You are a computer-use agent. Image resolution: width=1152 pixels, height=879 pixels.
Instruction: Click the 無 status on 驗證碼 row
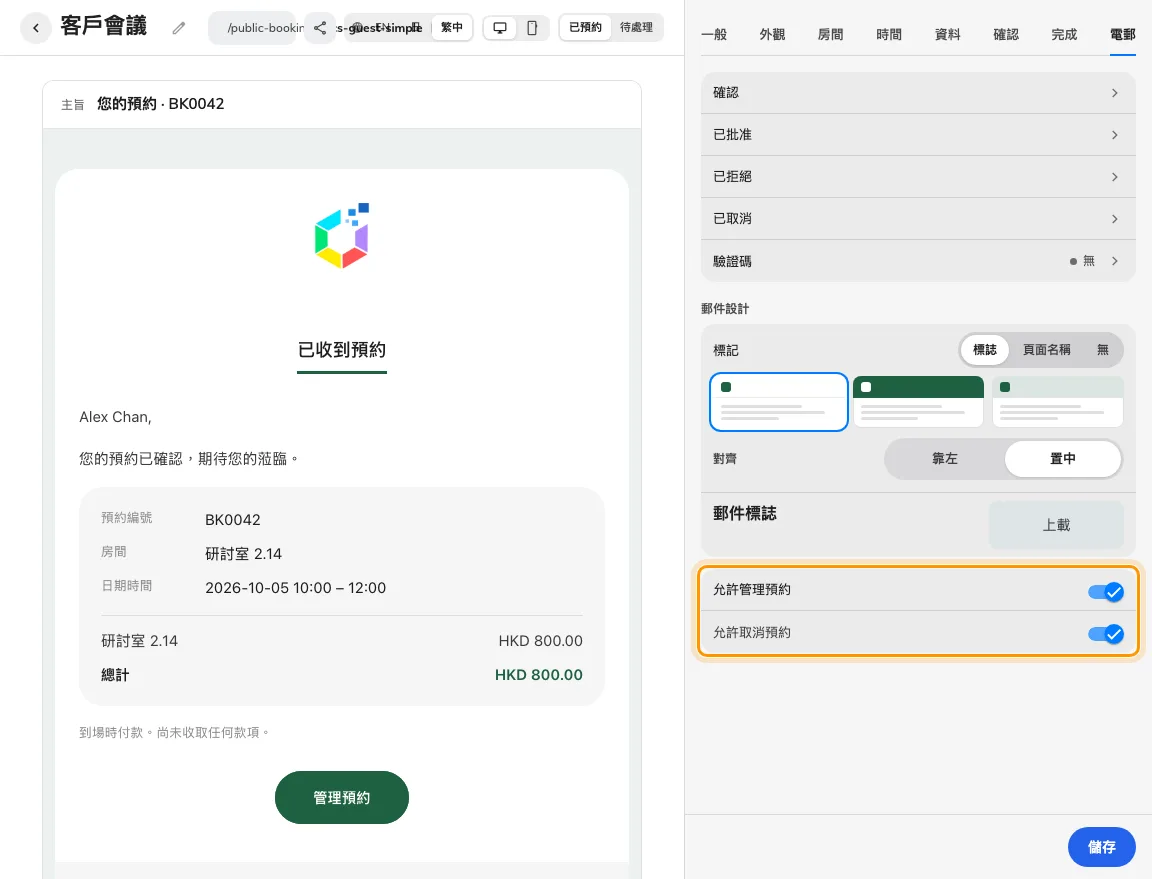(x=1088, y=261)
